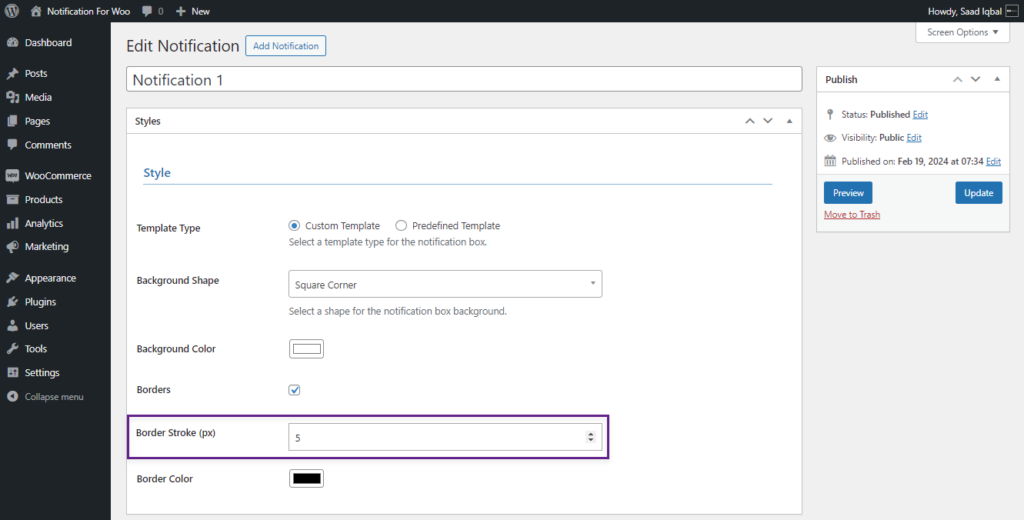Click the Style section heading
The image size is (1024, 520).
point(157,173)
